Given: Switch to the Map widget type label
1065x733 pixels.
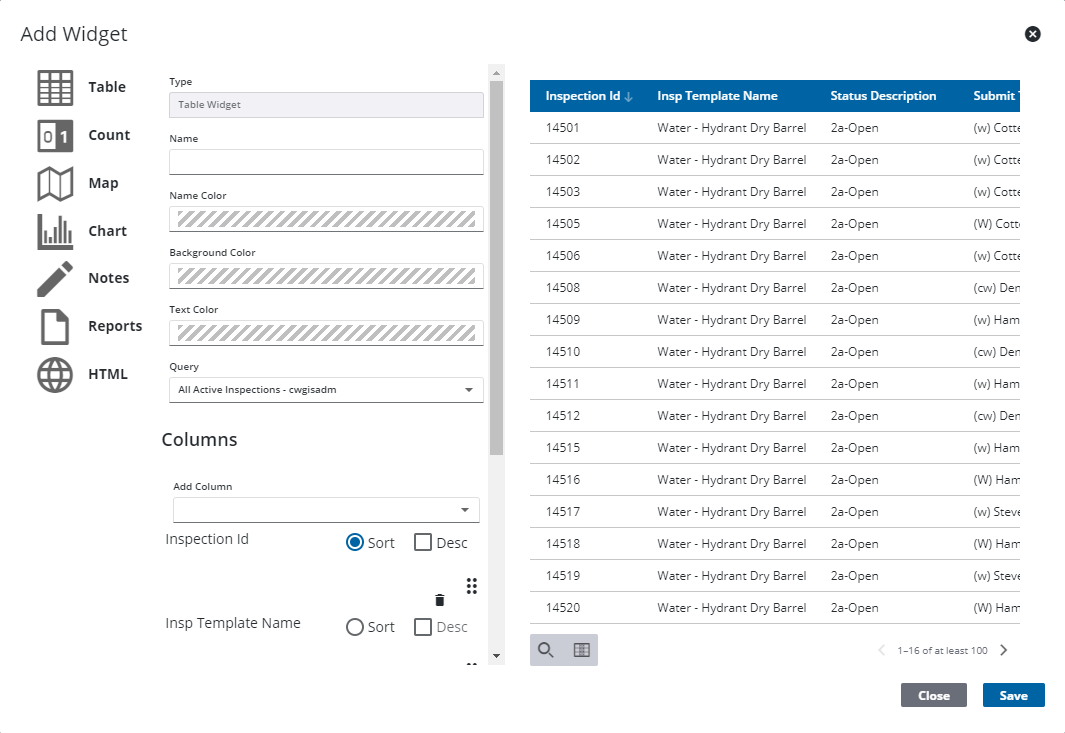Looking at the screenshot, I should click(103, 183).
